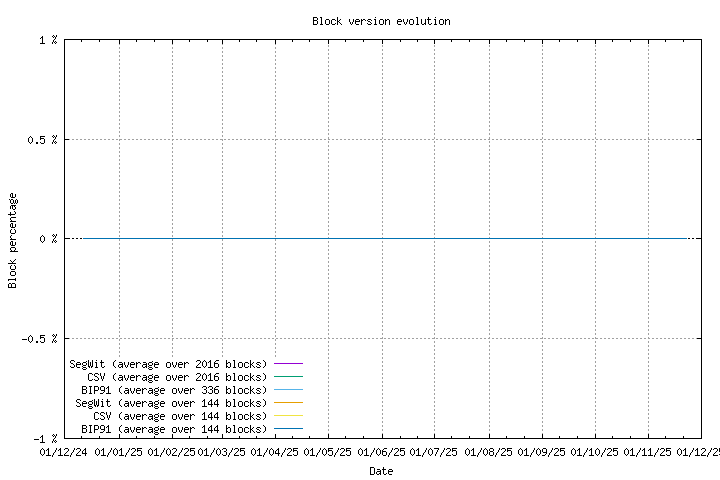Screen dimensions: 720x480
Task: Select 'CSV (average over 144 blocks)' legend label
Action: tap(180, 416)
